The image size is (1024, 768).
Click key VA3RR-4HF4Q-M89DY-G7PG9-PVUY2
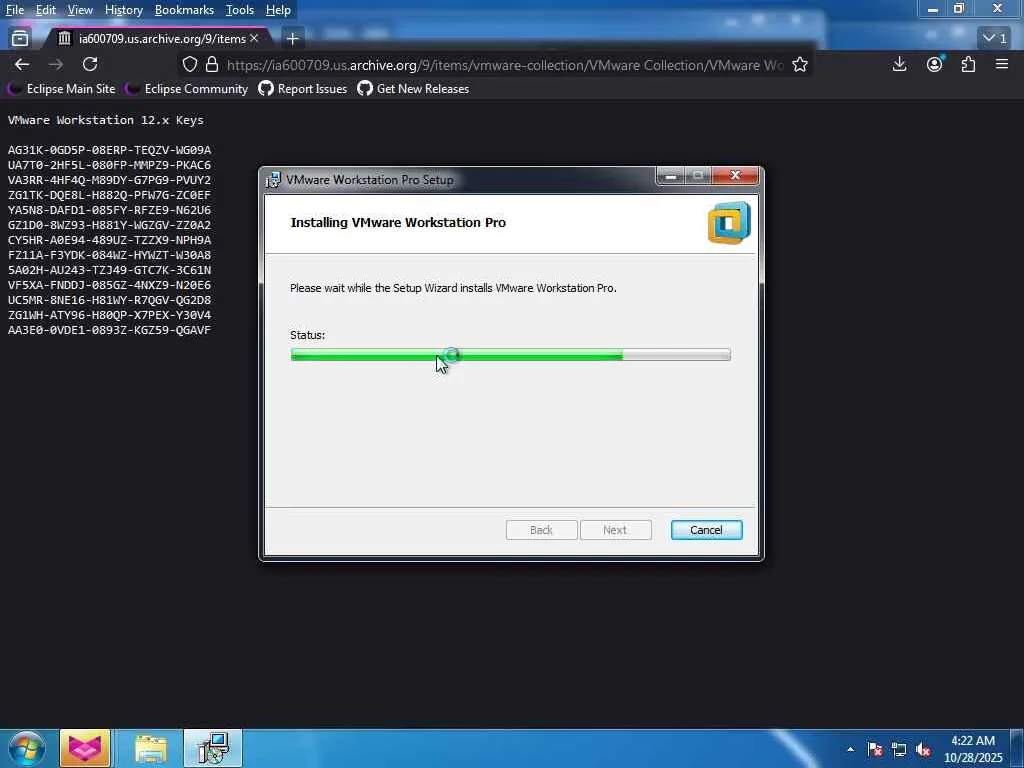(x=109, y=180)
